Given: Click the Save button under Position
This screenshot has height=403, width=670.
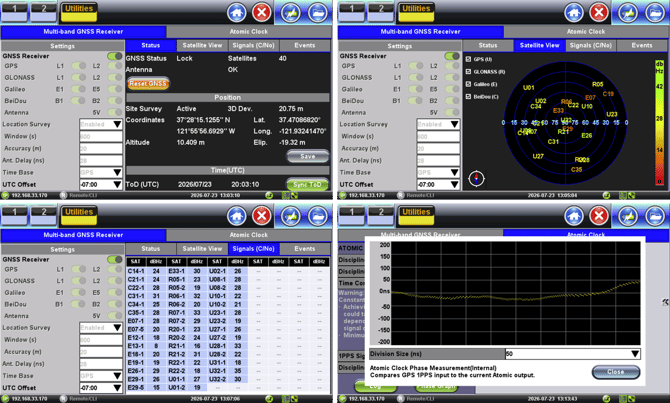Looking at the screenshot, I should 308,156.
